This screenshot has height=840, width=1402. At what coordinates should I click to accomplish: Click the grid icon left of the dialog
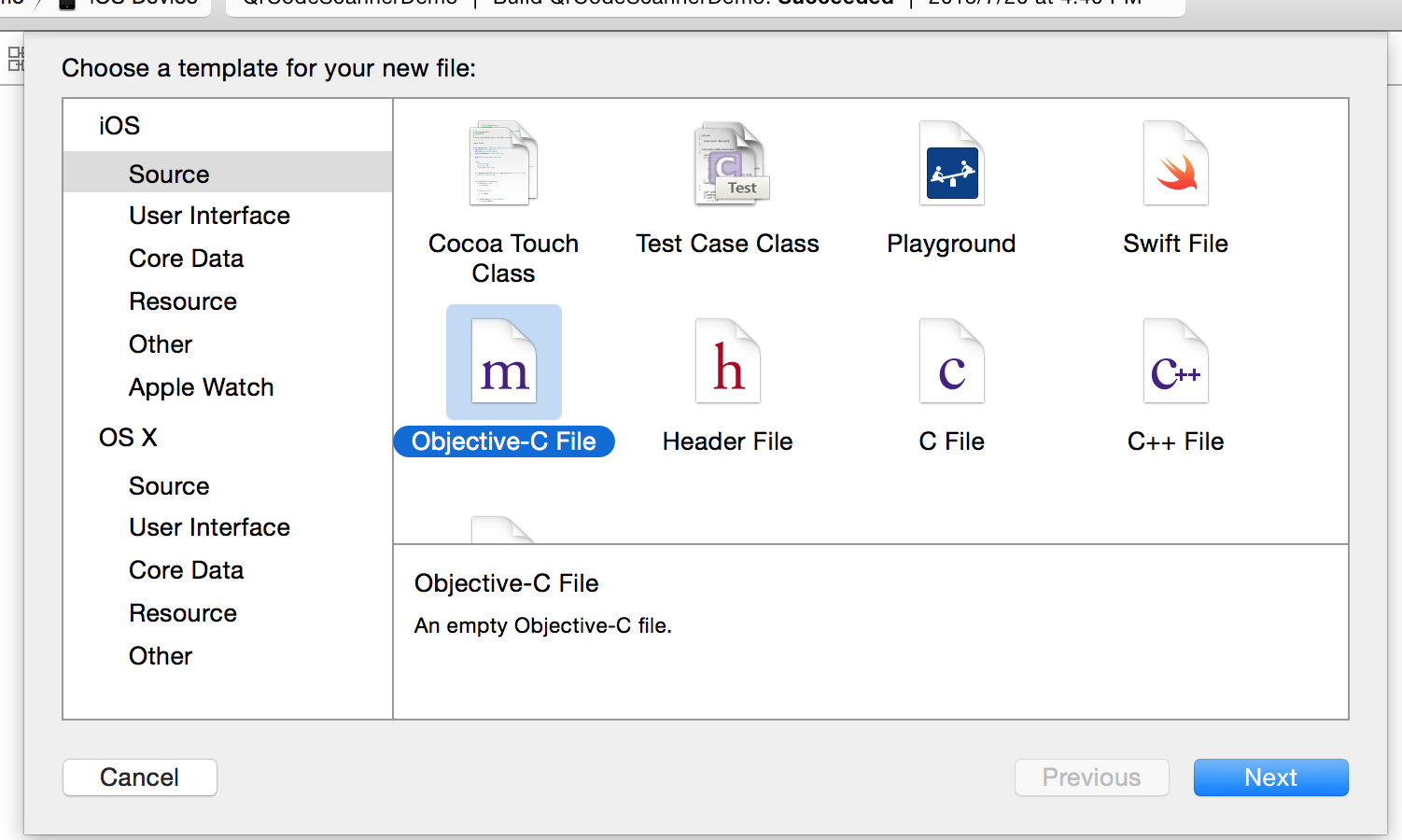coord(16,59)
